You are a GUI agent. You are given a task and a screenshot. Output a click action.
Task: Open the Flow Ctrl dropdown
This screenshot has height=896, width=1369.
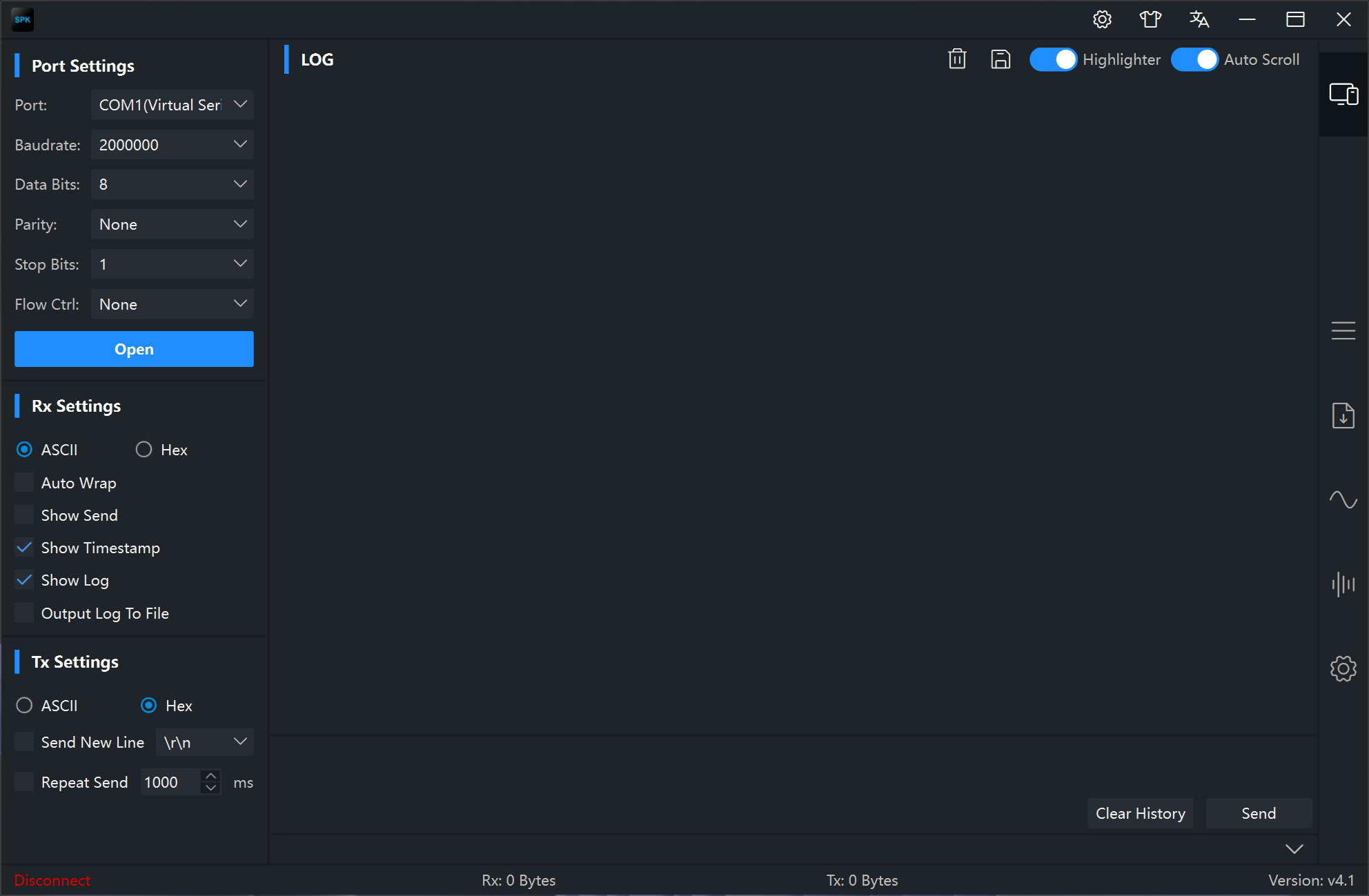pyautogui.click(x=173, y=304)
